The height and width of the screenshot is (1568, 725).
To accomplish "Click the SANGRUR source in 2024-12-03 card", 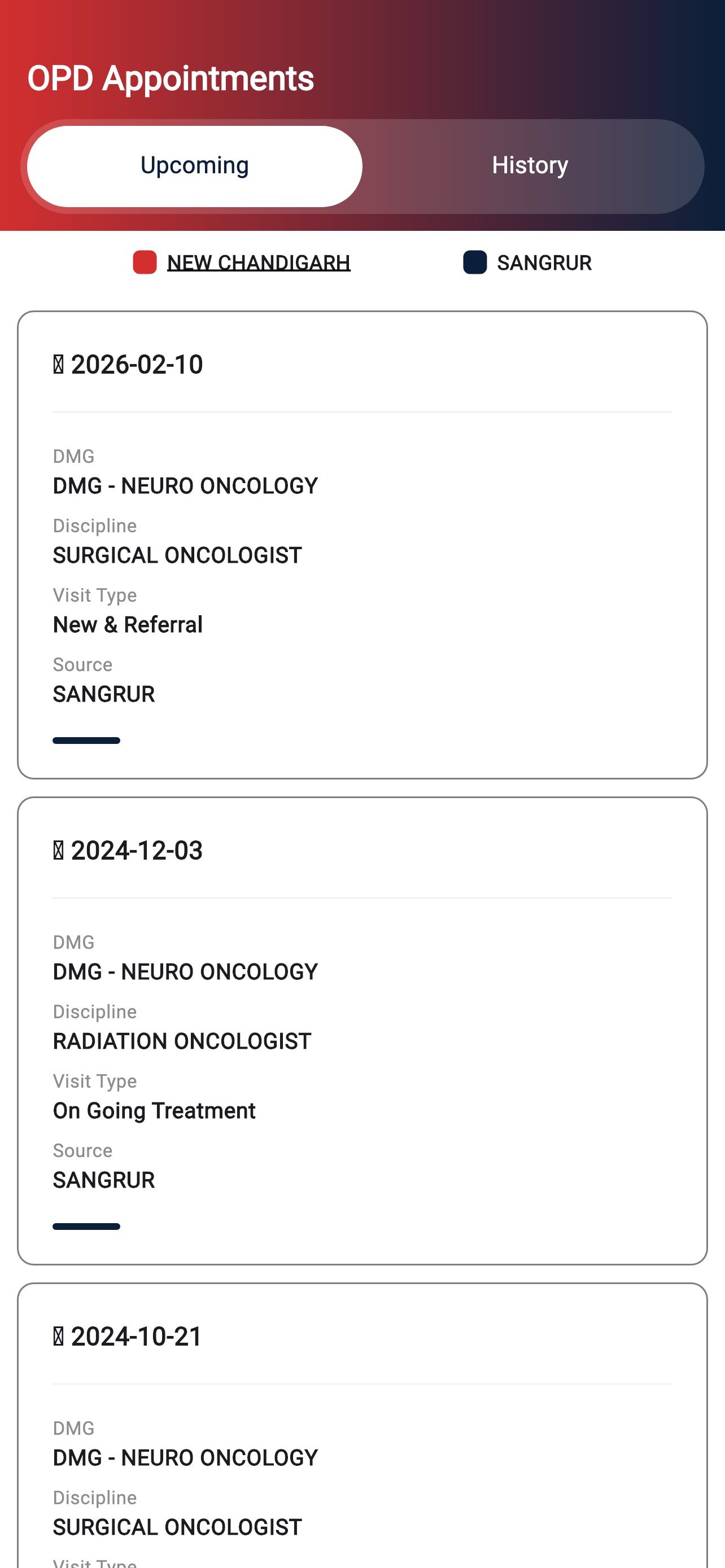I will click(x=104, y=1180).
